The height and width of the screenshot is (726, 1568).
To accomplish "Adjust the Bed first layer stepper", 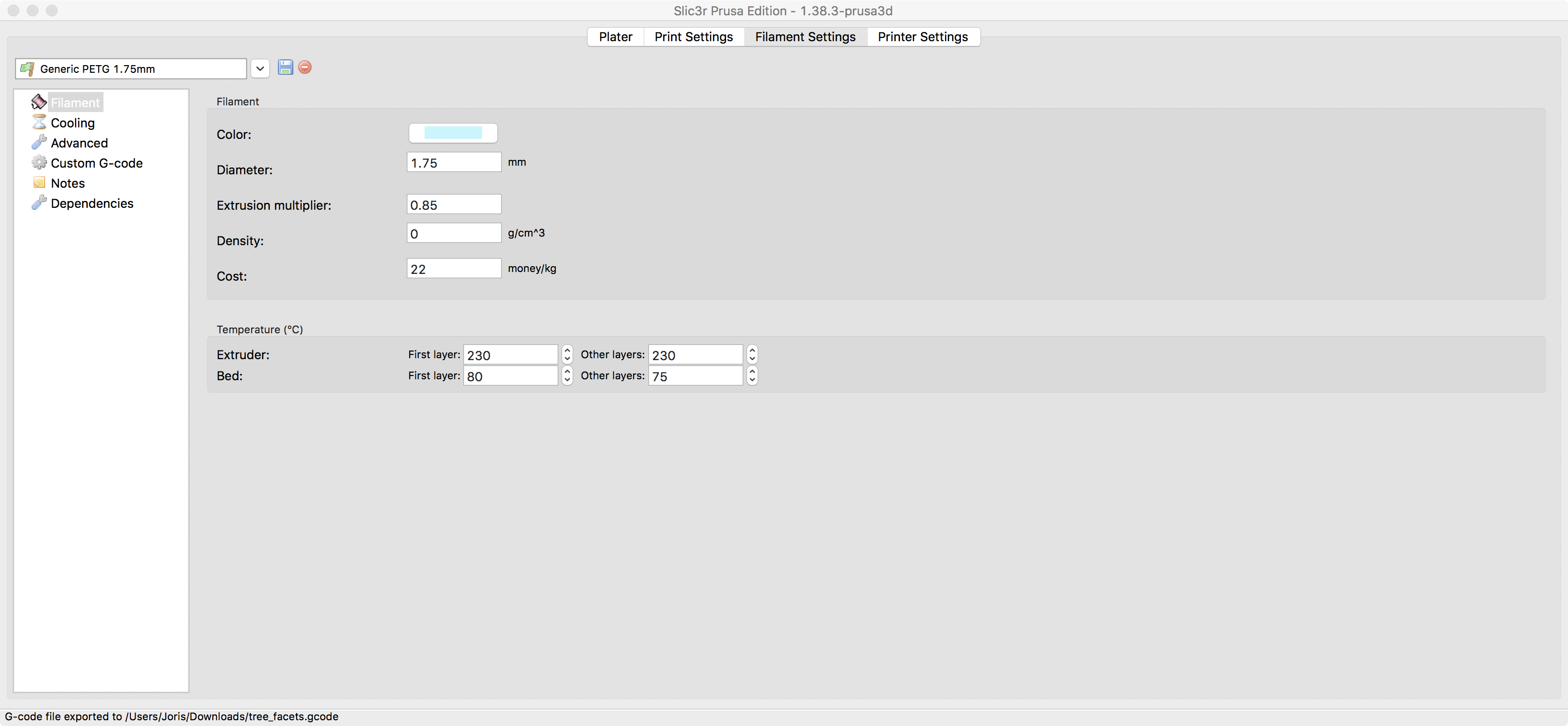I will (567, 376).
